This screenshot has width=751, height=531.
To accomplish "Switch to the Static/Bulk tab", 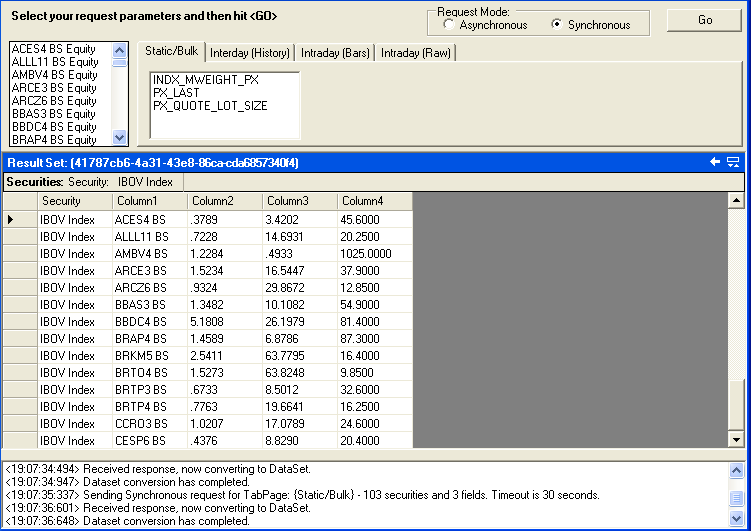I will point(171,51).
